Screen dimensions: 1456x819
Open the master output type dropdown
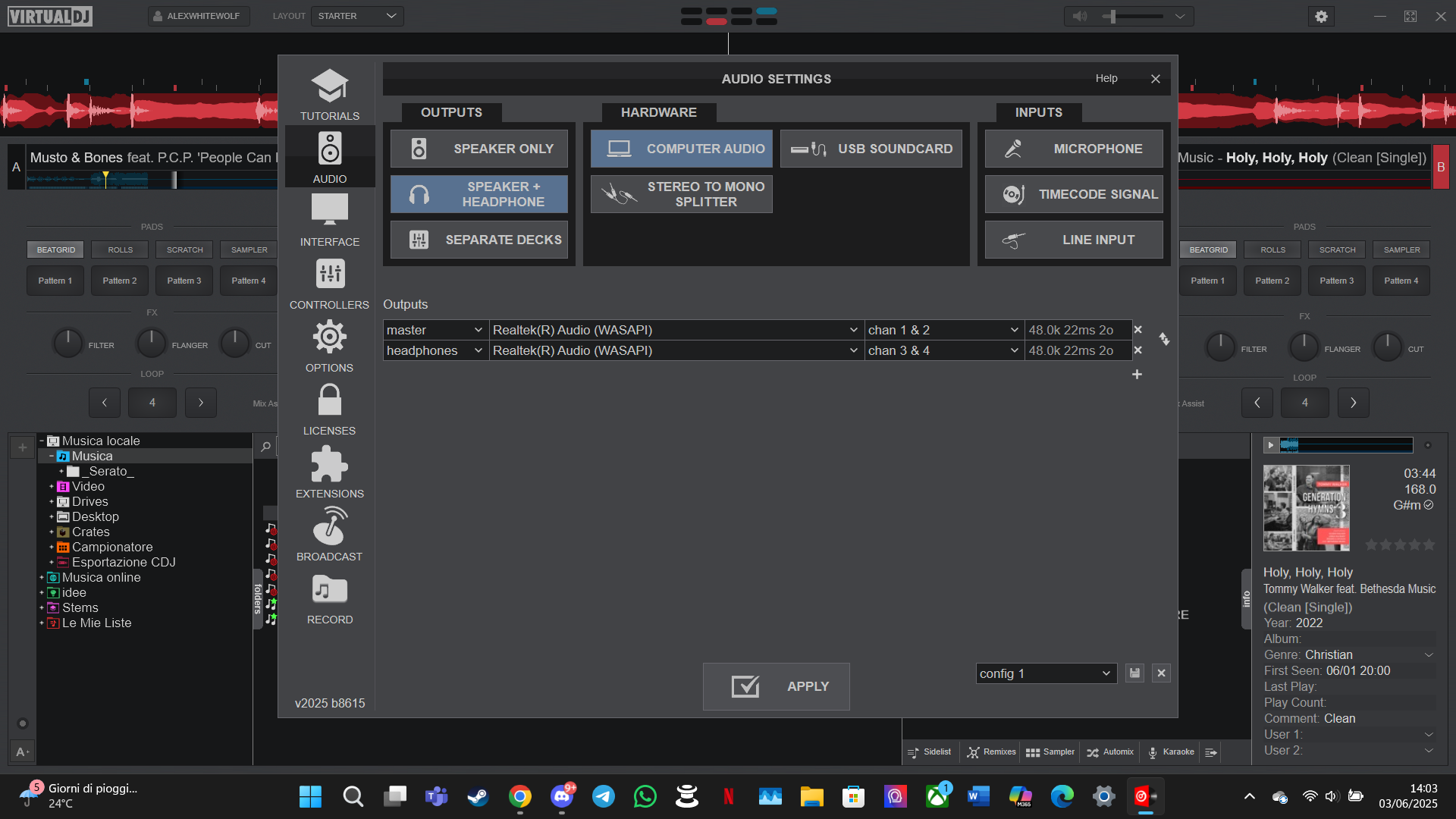(435, 330)
